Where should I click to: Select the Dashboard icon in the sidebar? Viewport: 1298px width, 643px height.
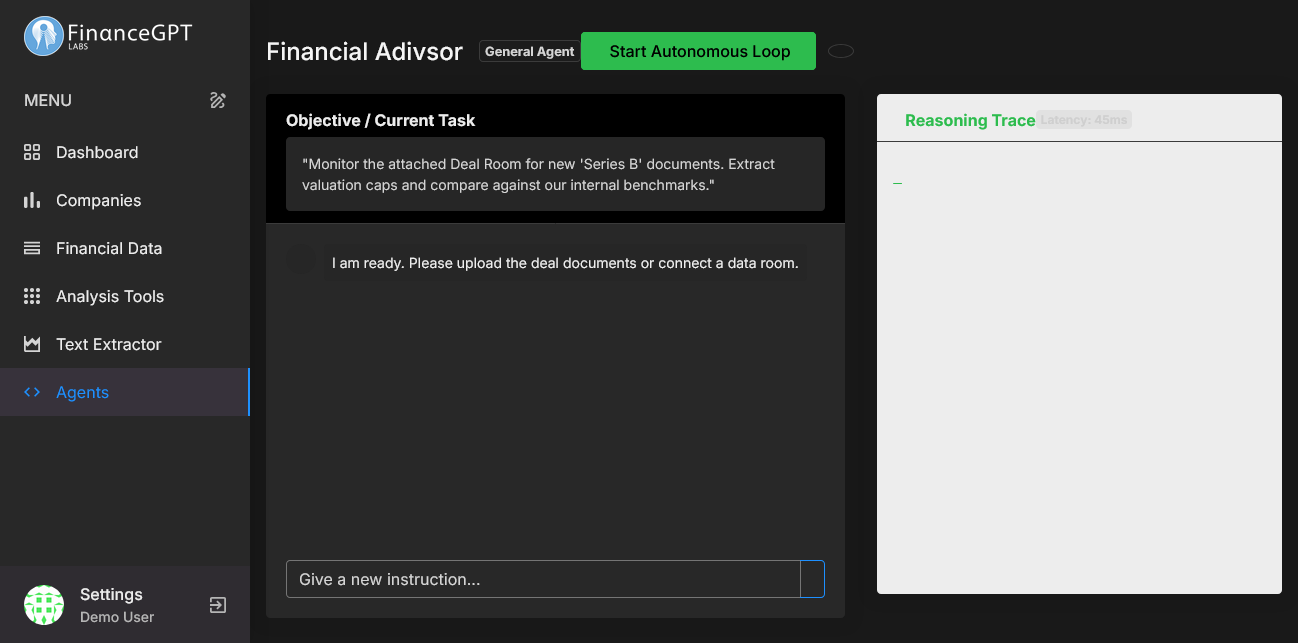click(31, 152)
